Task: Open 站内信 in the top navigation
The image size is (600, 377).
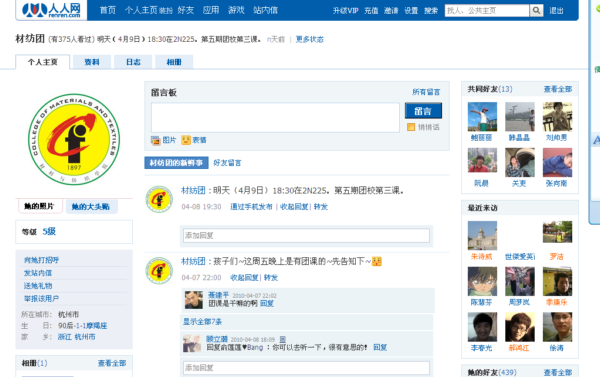Action: coord(265,10)
